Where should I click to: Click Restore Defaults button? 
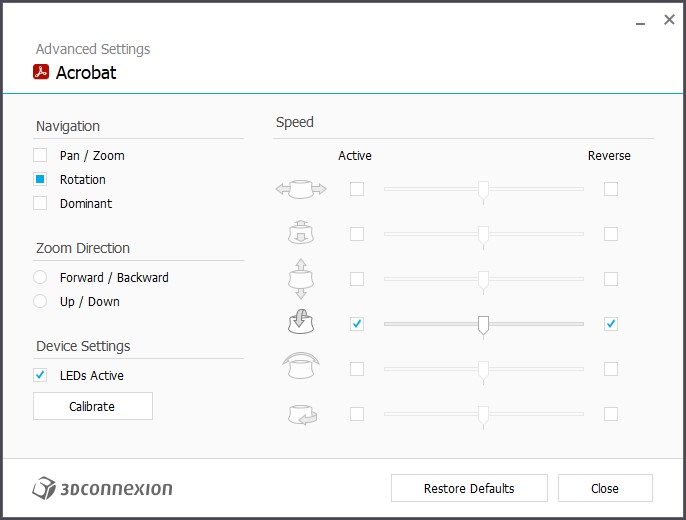469,488
